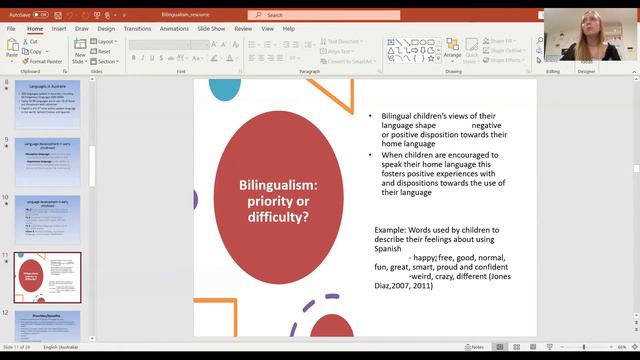Open the Shape Outline dropdown
The height and width of the screenshot is (360, 640).
504,51
